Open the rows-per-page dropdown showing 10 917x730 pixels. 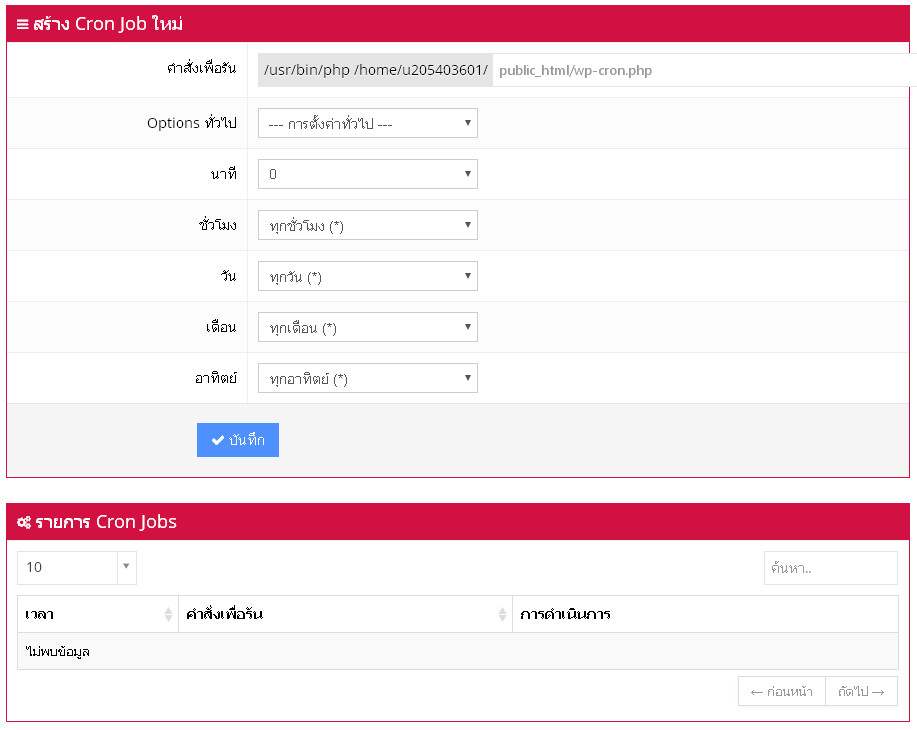click(x=77, y=567)
